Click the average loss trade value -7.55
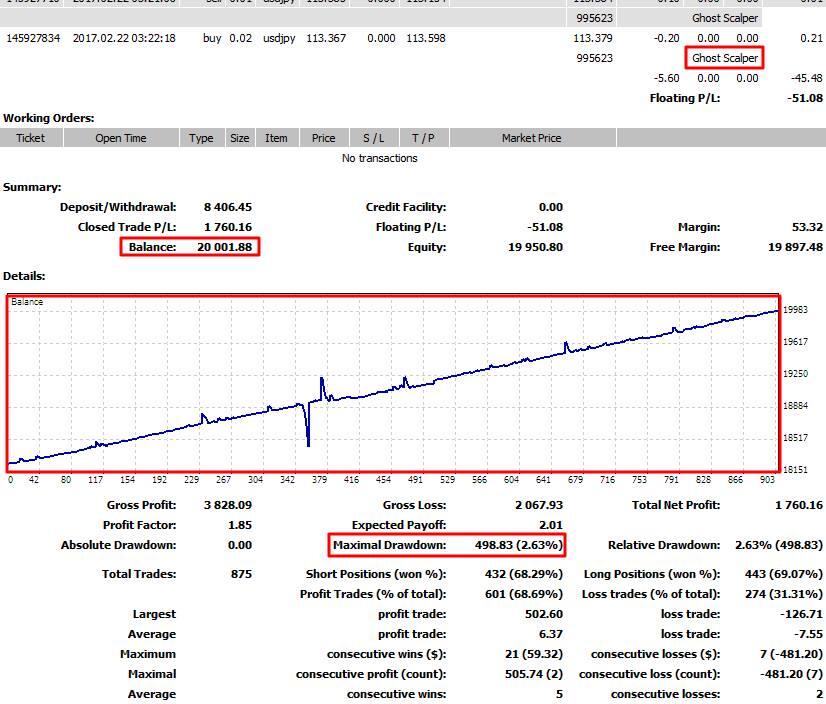Screen dimensions: 826x704 [808, 634]
